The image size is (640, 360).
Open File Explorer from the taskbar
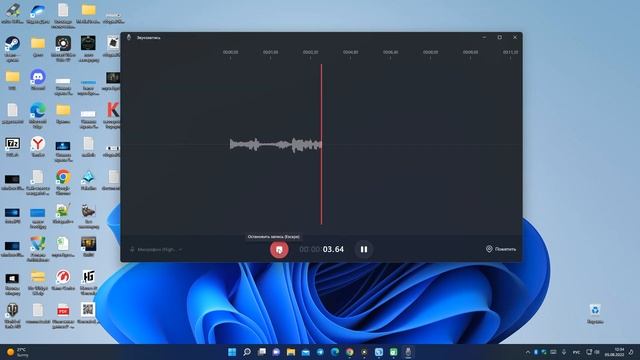click(291, 352)
